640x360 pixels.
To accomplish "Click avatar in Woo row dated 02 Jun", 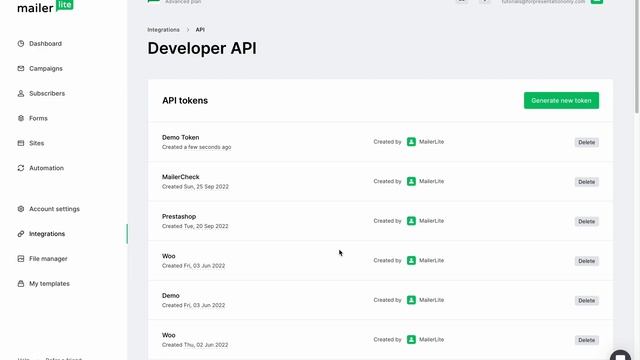I will [x=411, y=340].
